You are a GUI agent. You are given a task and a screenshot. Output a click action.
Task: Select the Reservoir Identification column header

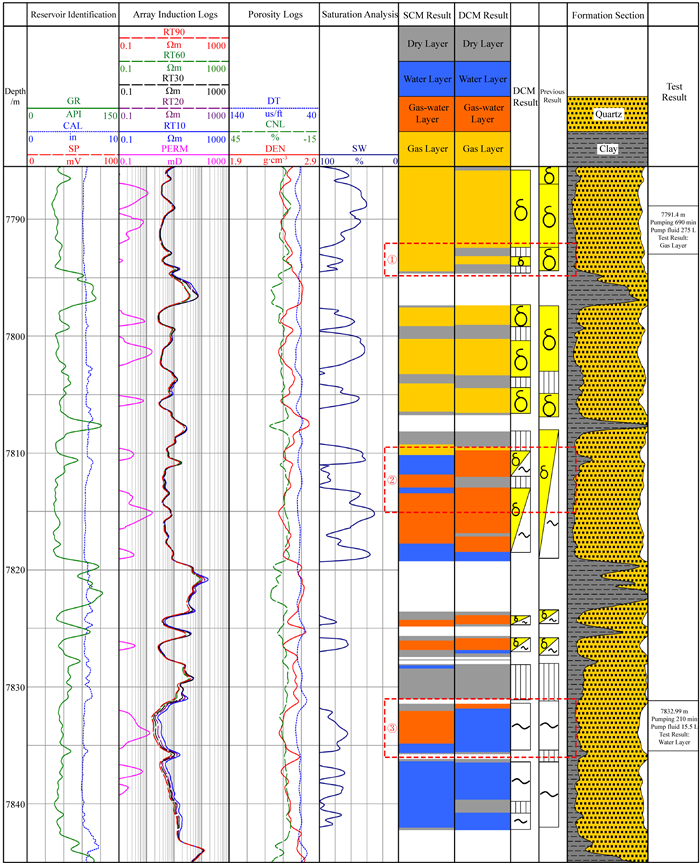click(x=73, y=16)
